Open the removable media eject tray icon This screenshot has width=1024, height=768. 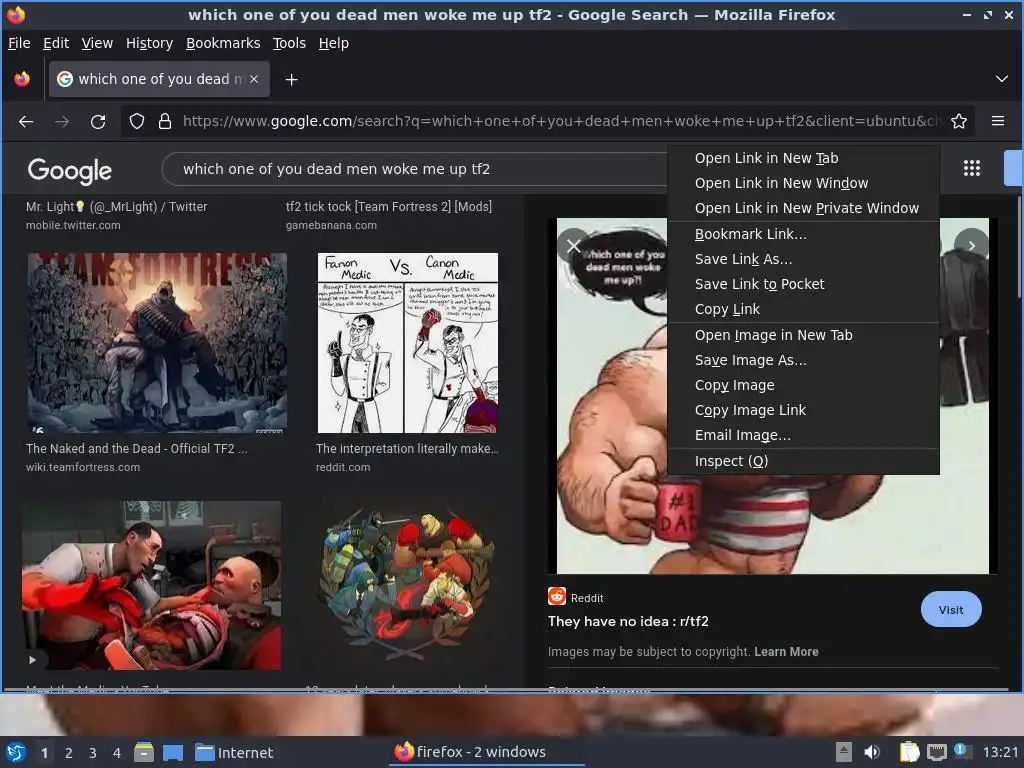(x=844, y=752)
